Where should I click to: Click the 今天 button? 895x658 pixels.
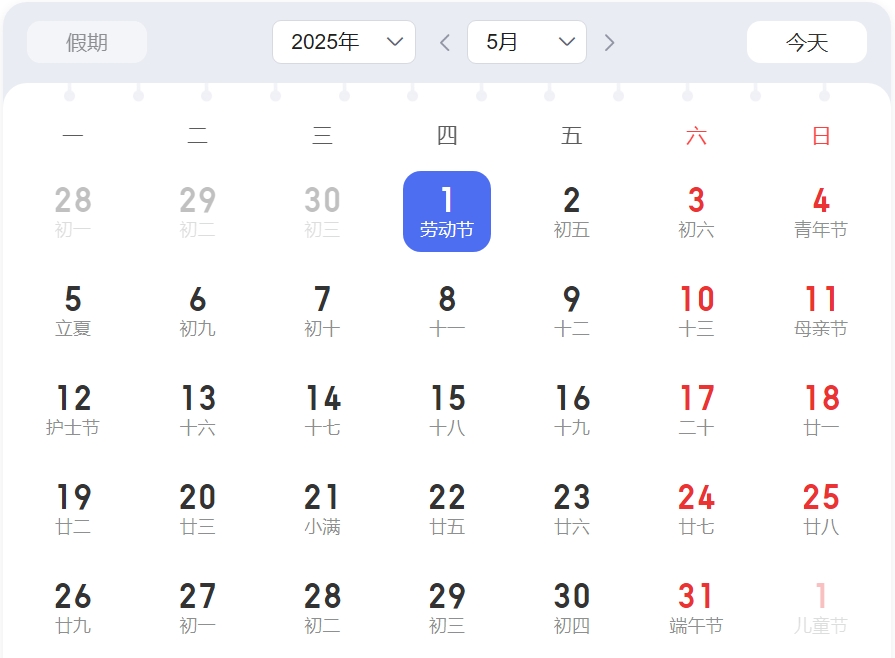(x=806, y=42)
